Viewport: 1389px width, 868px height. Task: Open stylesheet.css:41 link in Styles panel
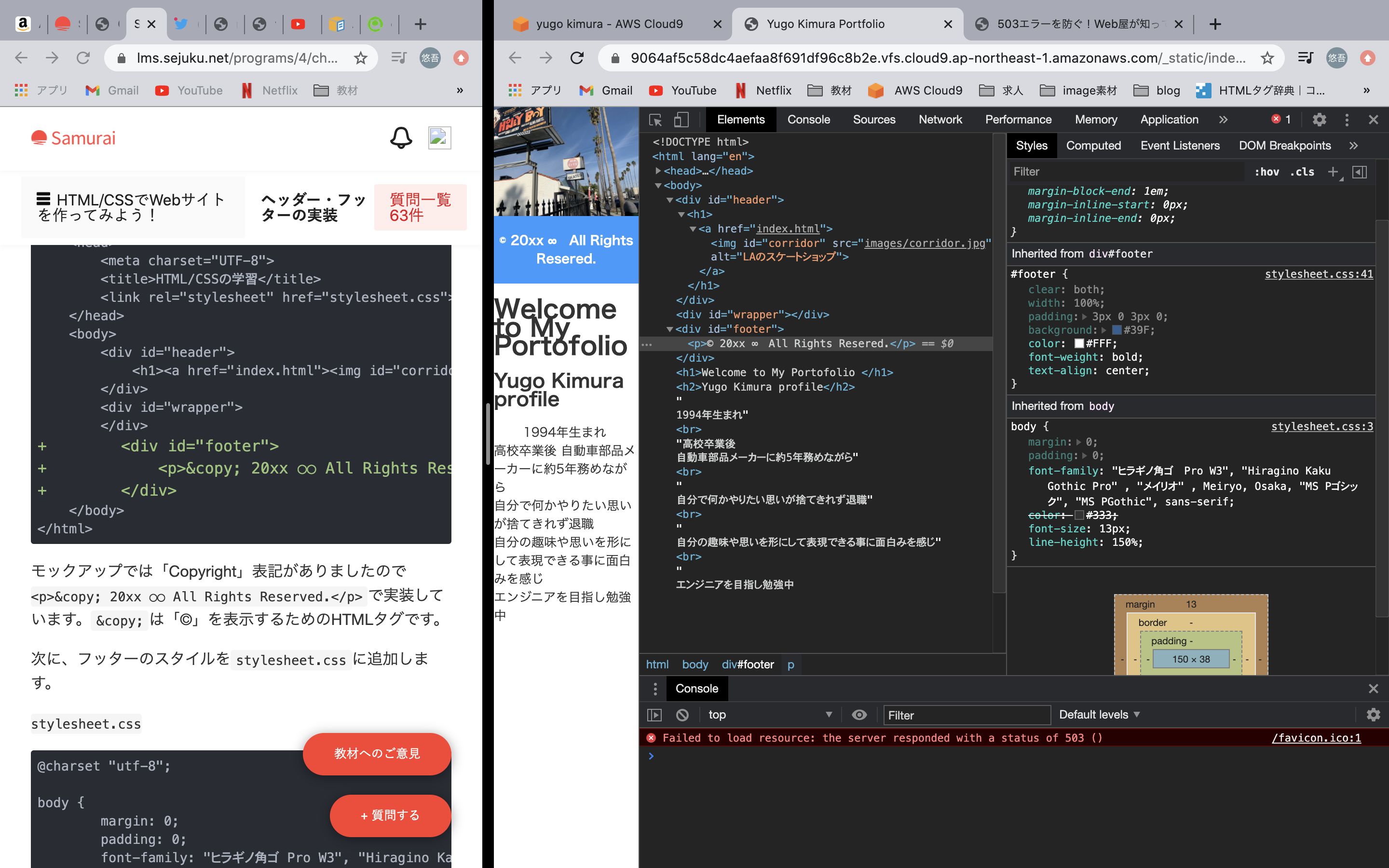[1319, 274]
